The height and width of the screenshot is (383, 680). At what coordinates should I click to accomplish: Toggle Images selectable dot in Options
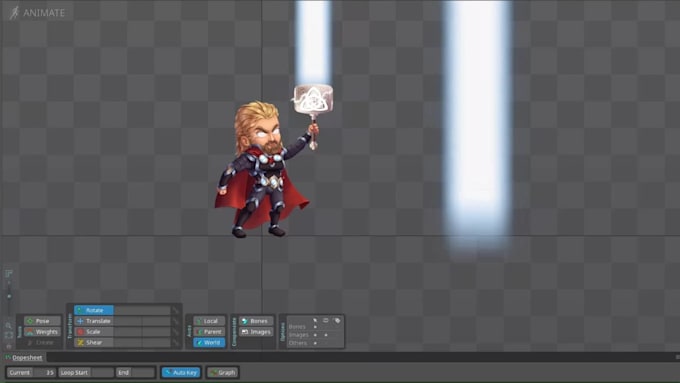[x=315, y=335]
